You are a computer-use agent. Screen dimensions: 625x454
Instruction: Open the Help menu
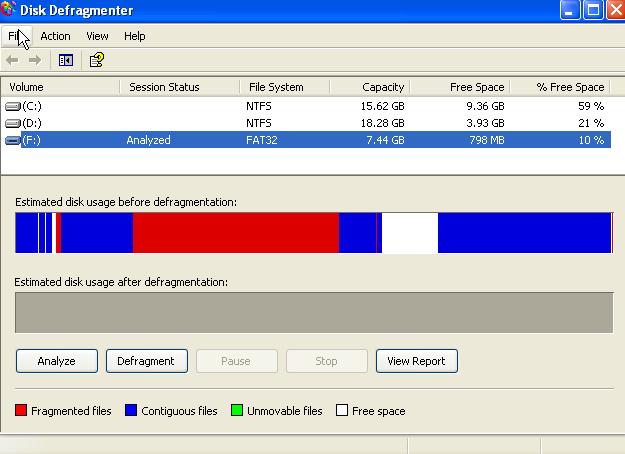135,36
